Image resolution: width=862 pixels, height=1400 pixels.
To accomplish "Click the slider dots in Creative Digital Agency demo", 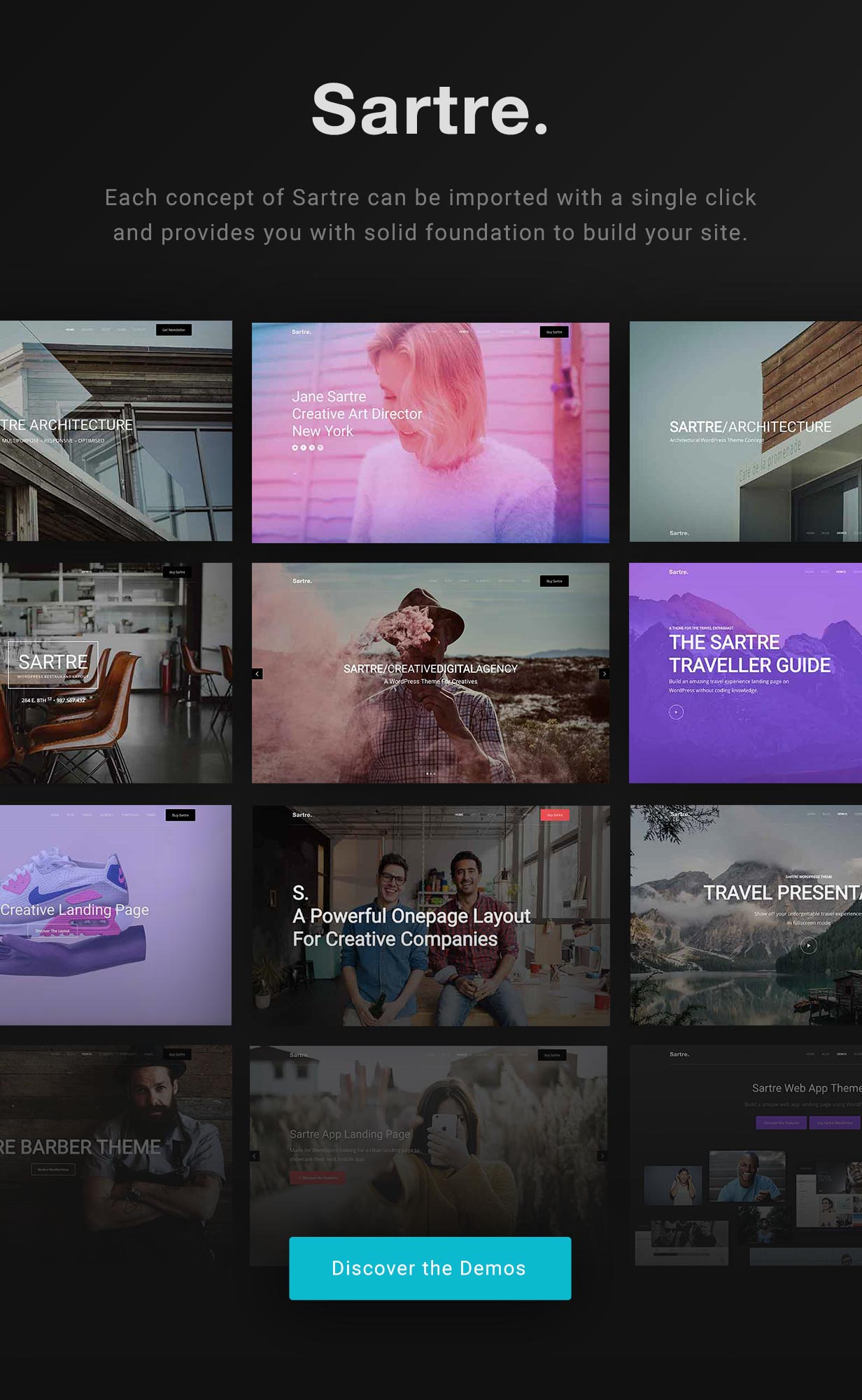I will pyautogui.click(x=430, y=773).
